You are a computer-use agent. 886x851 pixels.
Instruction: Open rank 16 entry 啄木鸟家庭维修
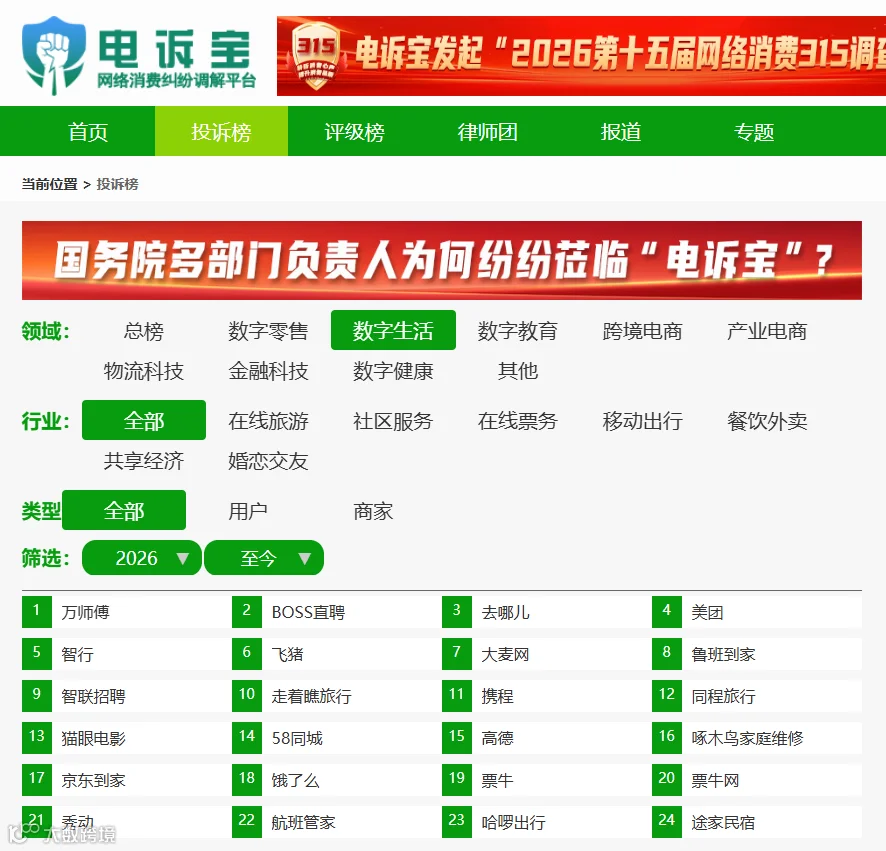coord(747,739)
